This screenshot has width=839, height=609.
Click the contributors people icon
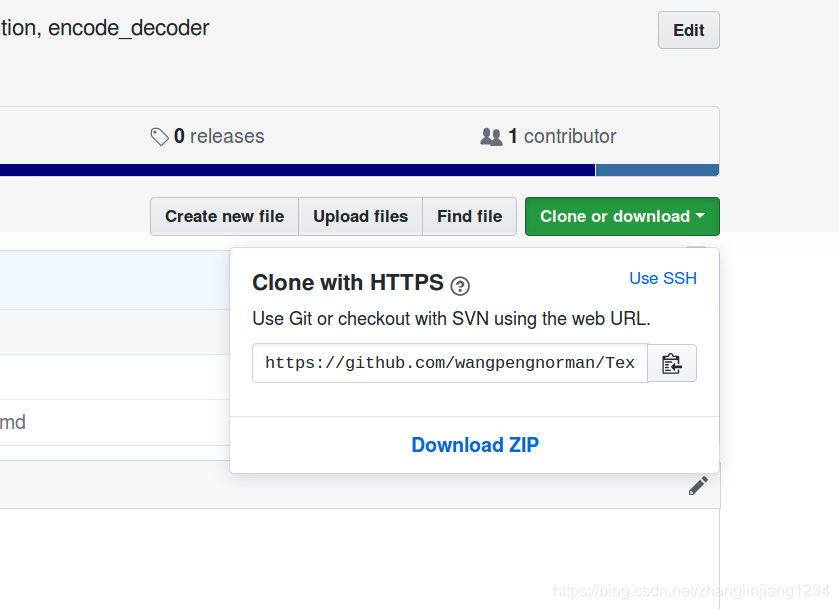pyautogui.click(x=491, y=137)
